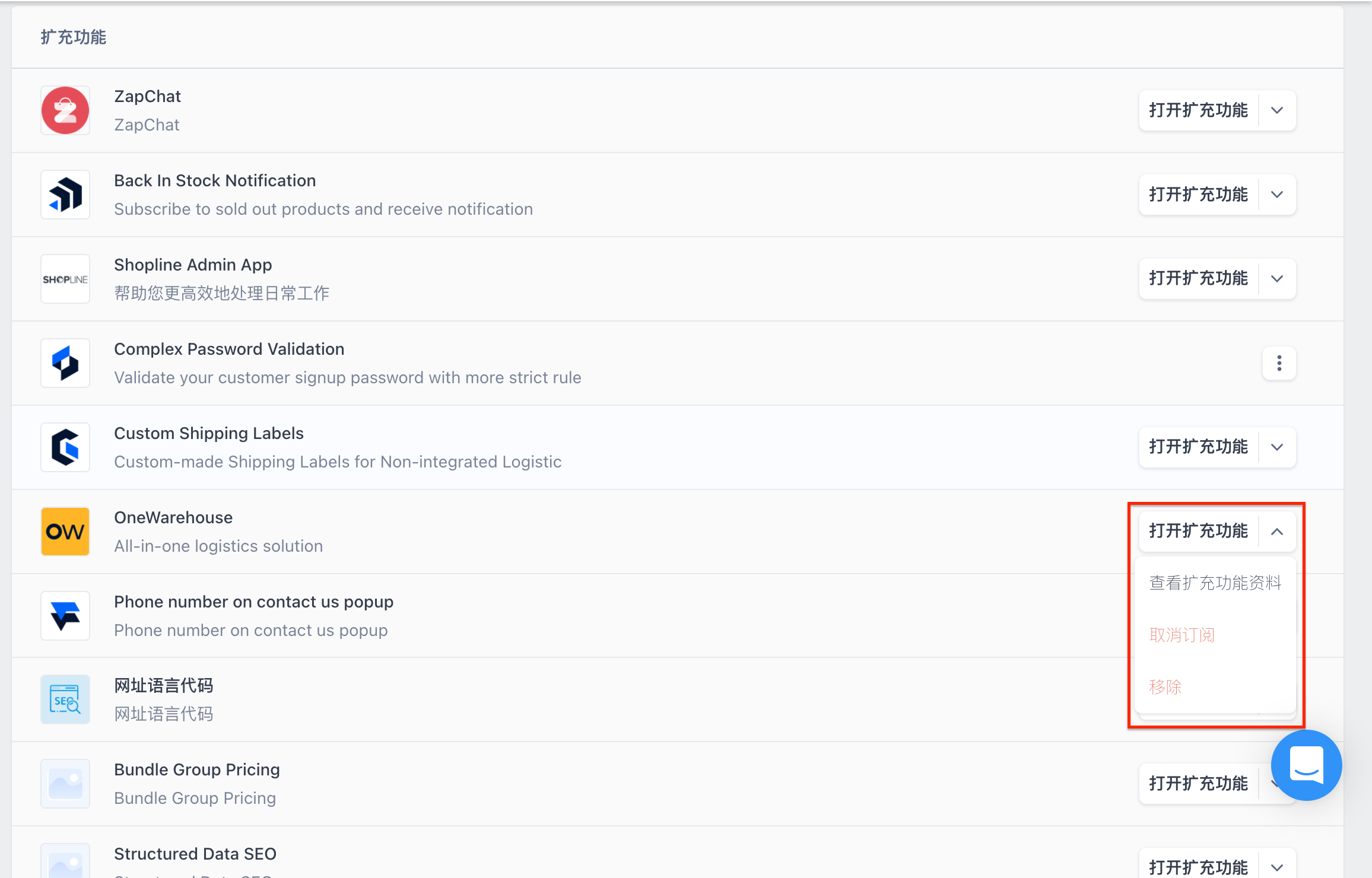Click the Shopline Admin App title
Screen dimensions: 1372x878
click(x=193, y=265)
